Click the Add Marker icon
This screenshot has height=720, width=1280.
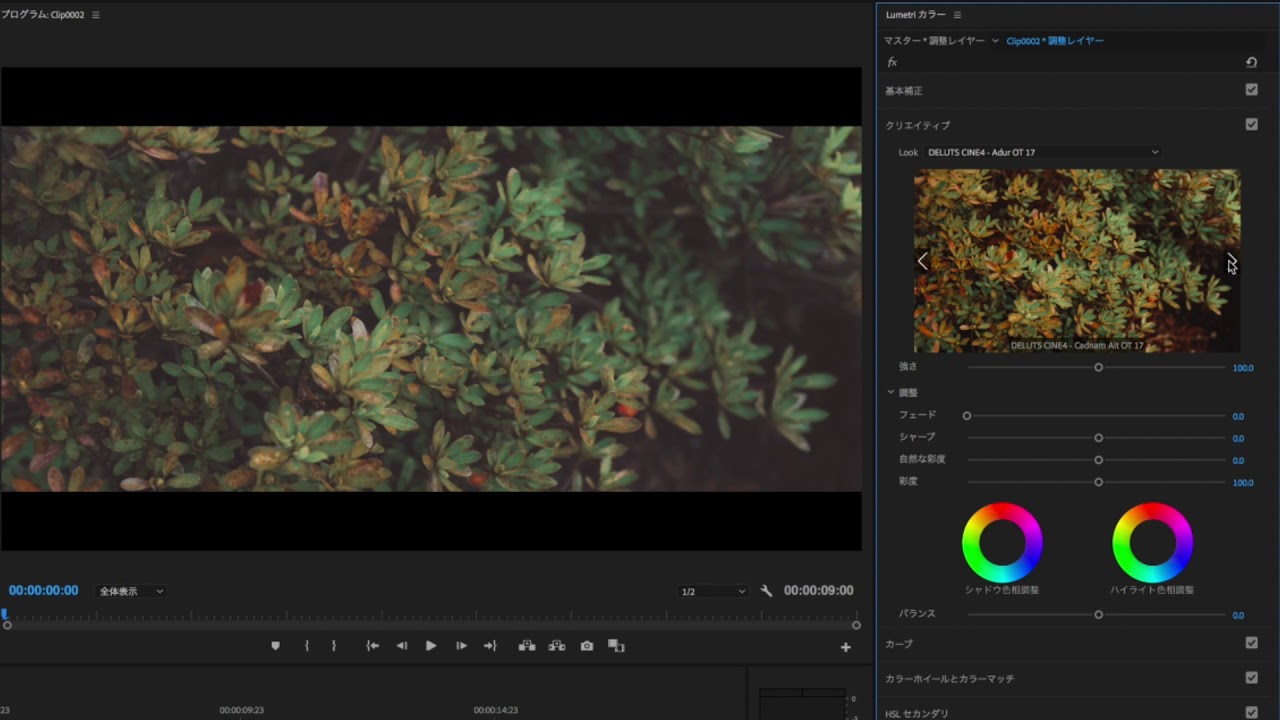[276, 646]
